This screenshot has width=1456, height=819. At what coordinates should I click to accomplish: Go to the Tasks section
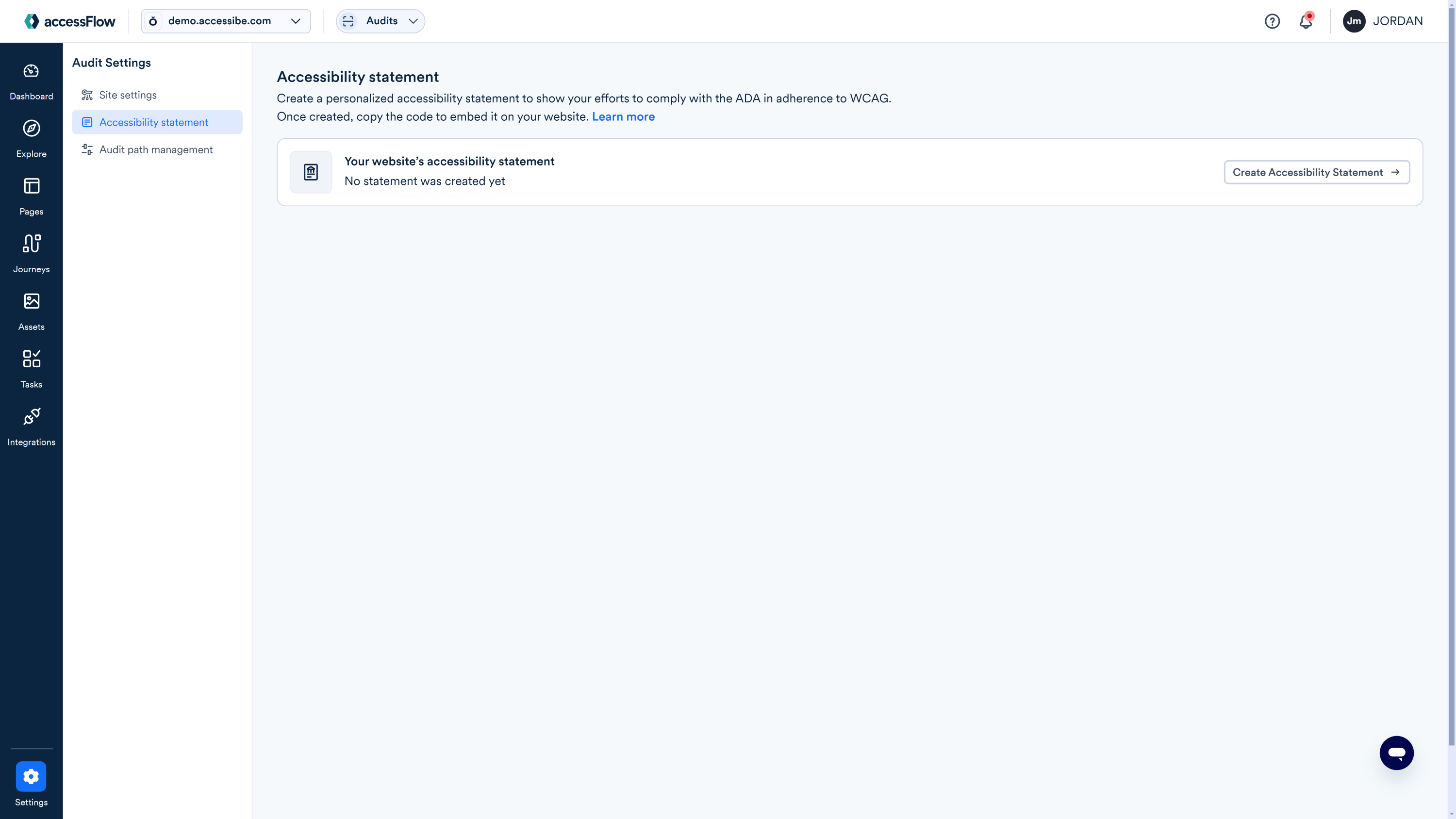click(x=31, y=369)
